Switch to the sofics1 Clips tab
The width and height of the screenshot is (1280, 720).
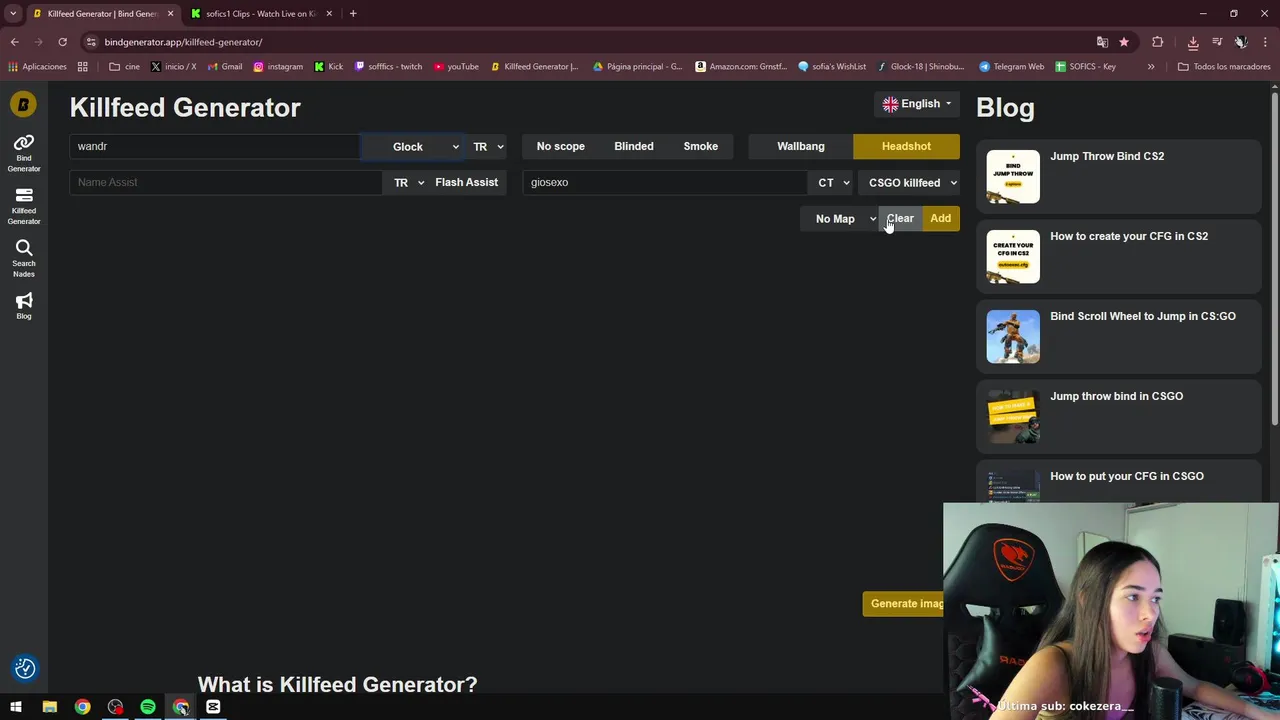[262, 14]
